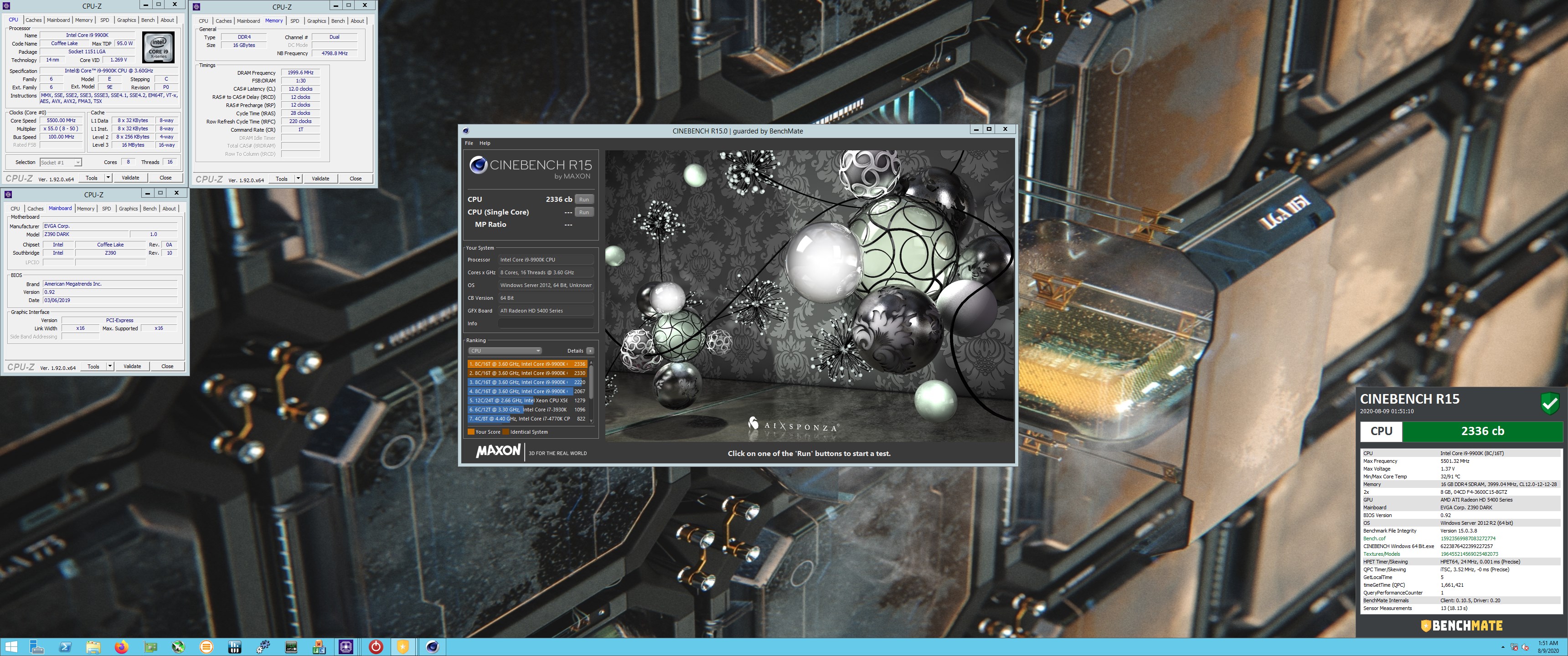Click the red power button taskbar icon
The height and width of the screenshot is (656, 1568).
click(376, 647)
